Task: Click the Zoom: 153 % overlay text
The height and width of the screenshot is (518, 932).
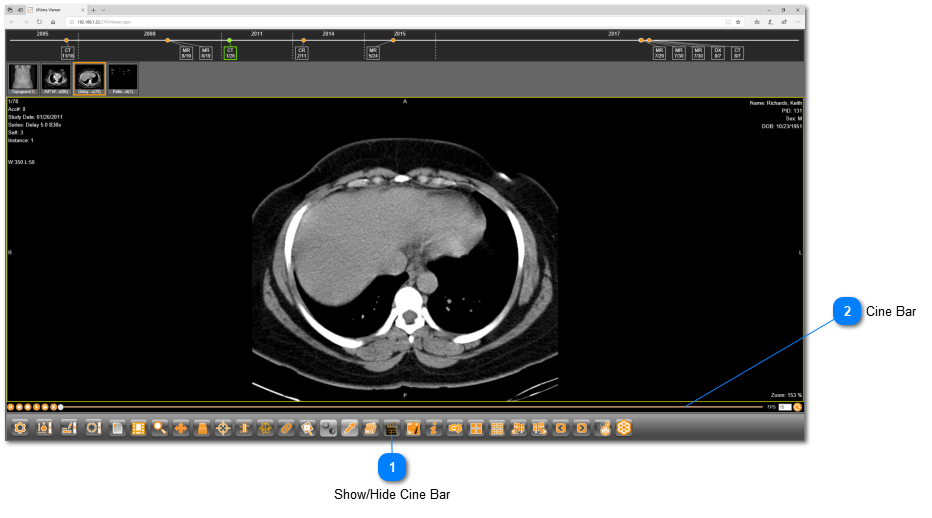Action: coord(786,395)
